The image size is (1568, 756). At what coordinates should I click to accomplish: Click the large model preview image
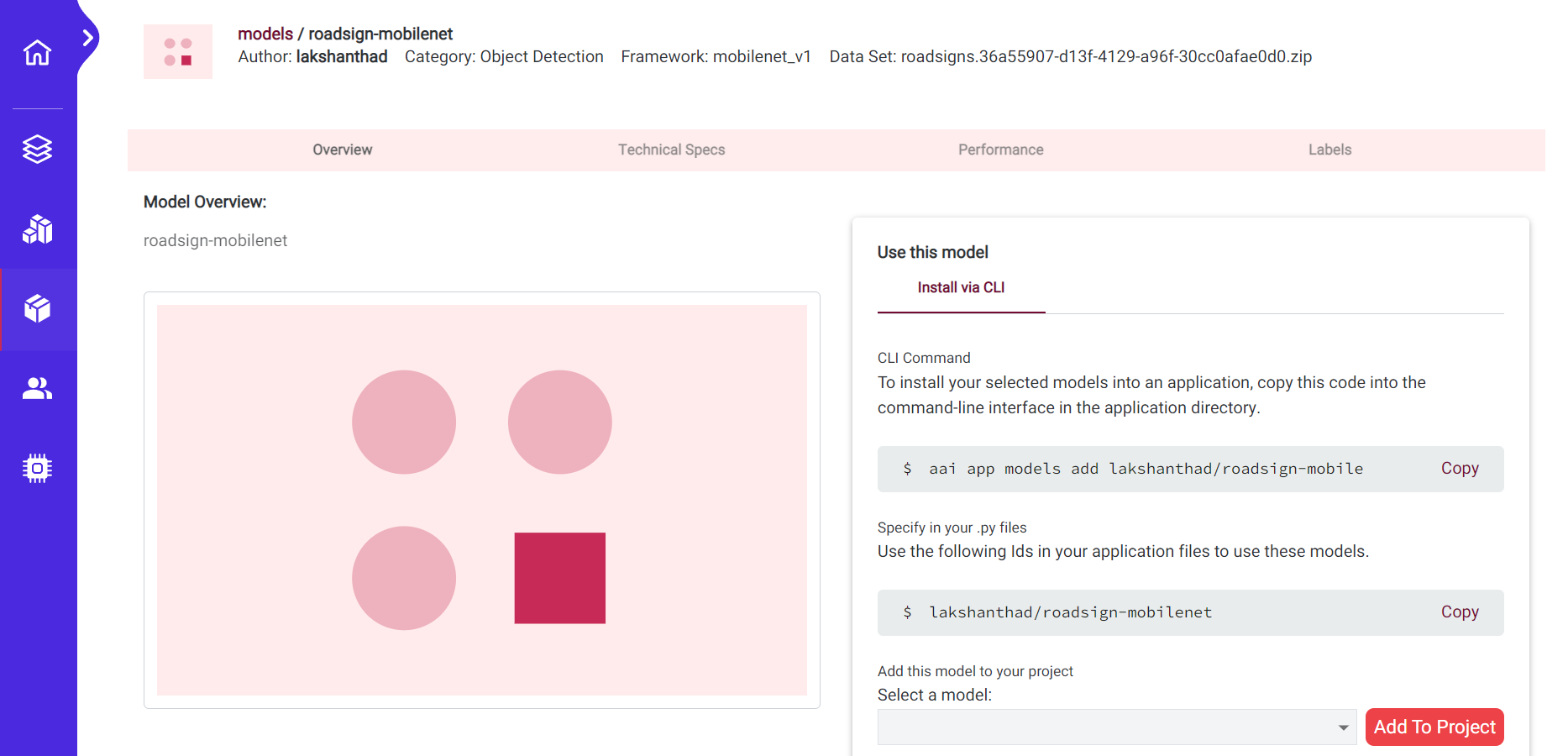click(x=482, y=500)
